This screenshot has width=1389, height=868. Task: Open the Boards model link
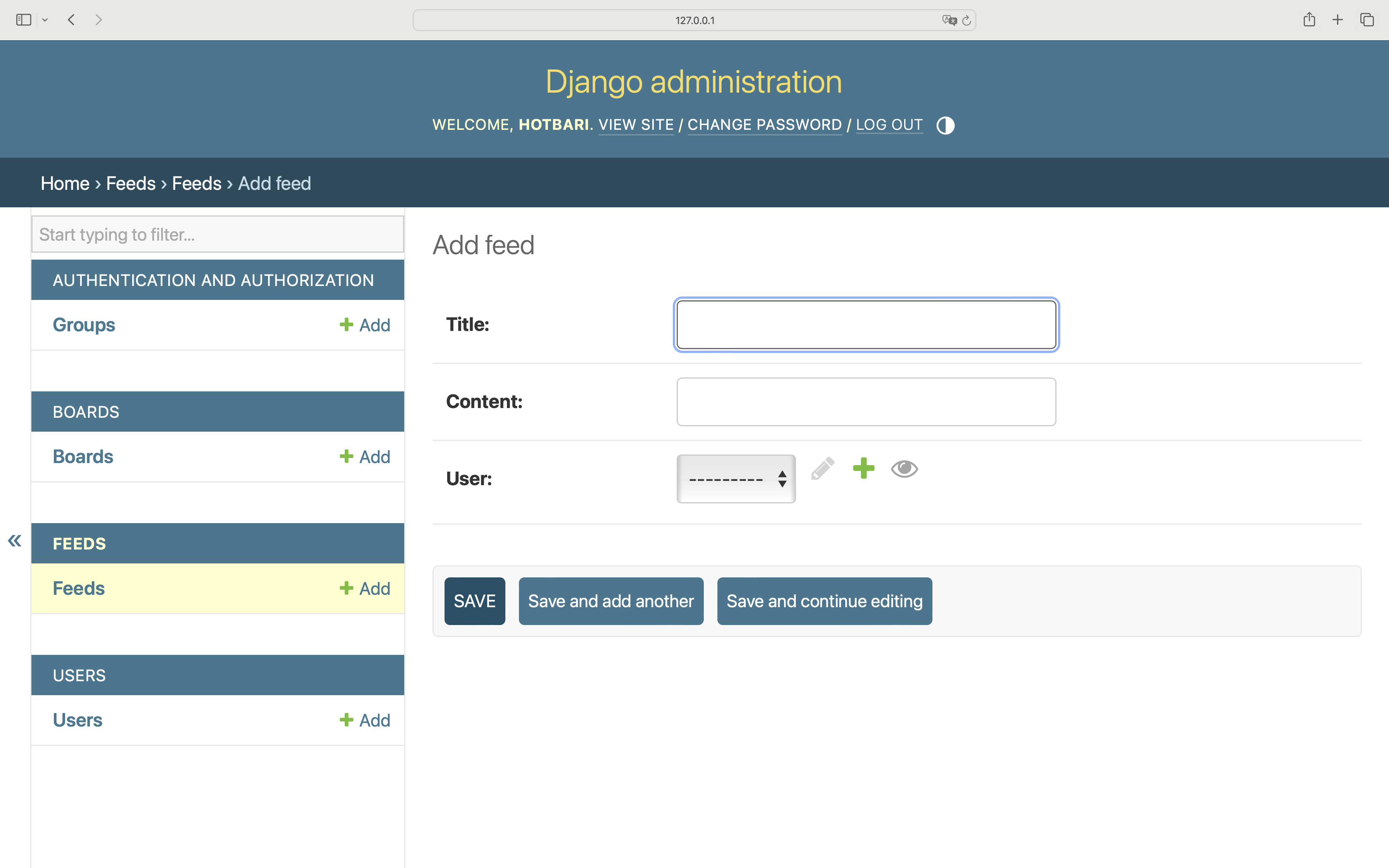coord(83,456)
